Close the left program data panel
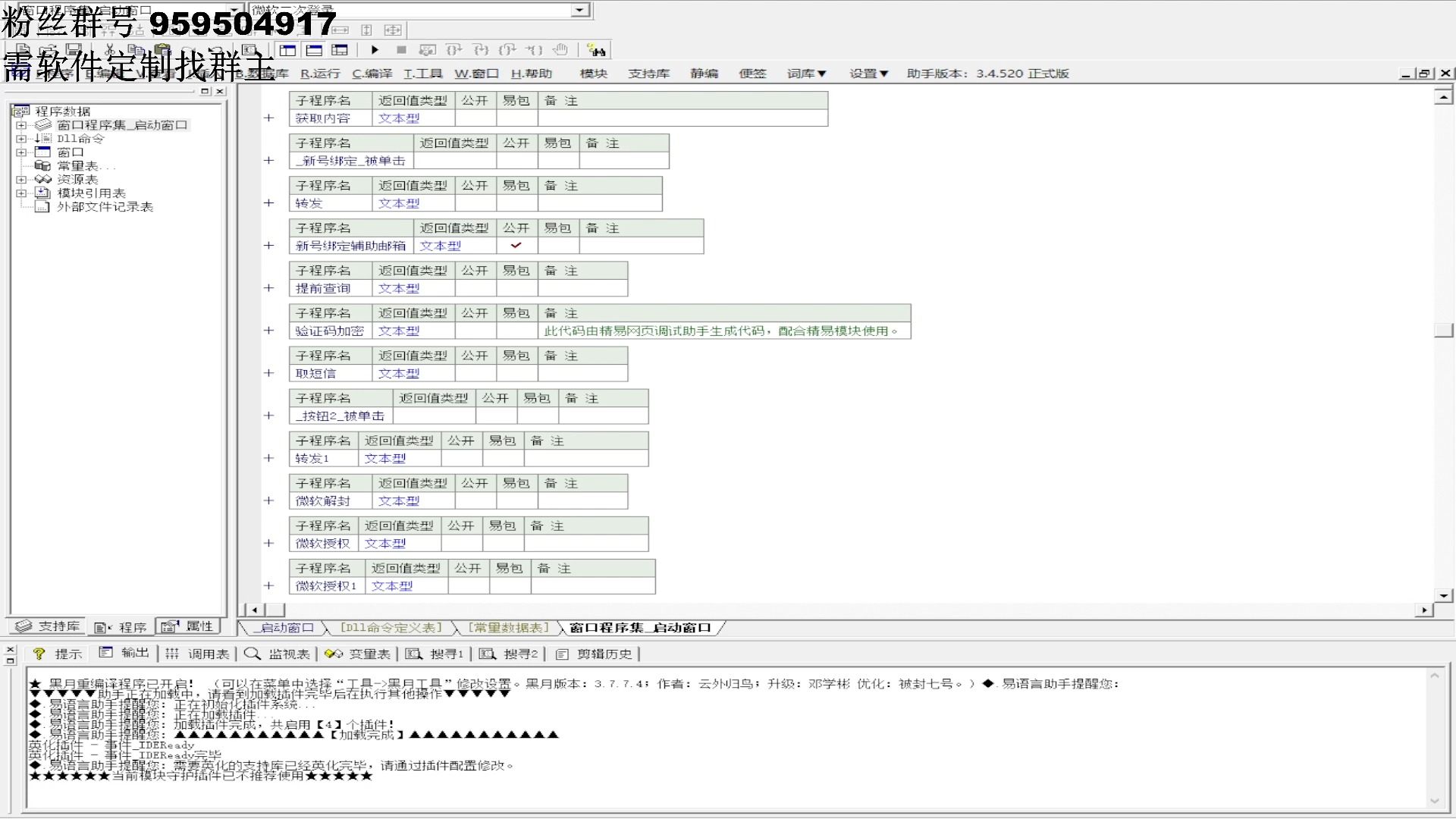Screen dimensions: 1456x819 click(x=220, y=91)
